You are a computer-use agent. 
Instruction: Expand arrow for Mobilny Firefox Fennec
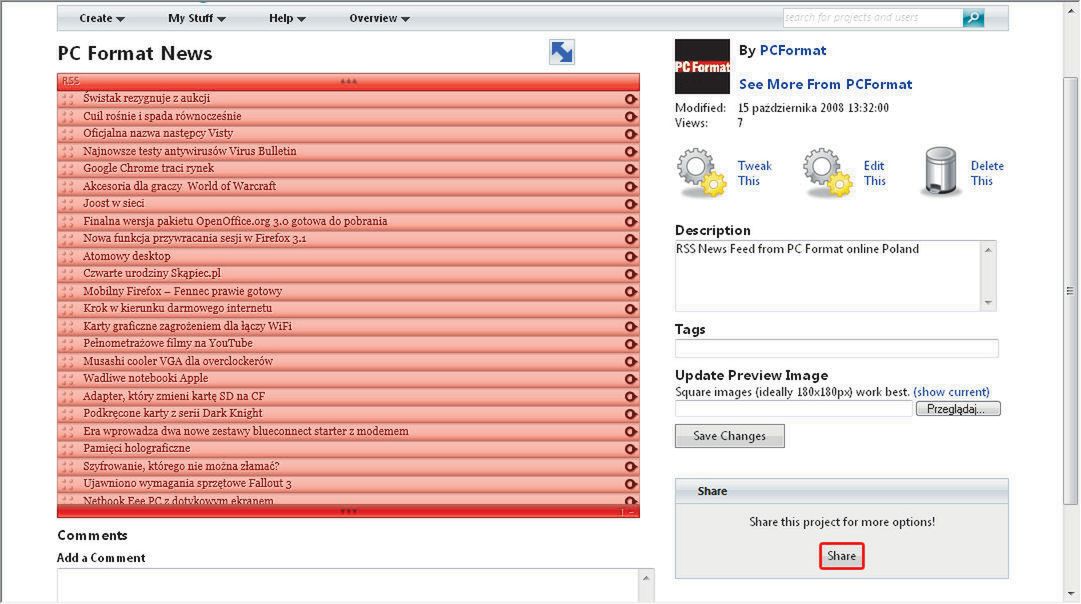coord(630,292)
